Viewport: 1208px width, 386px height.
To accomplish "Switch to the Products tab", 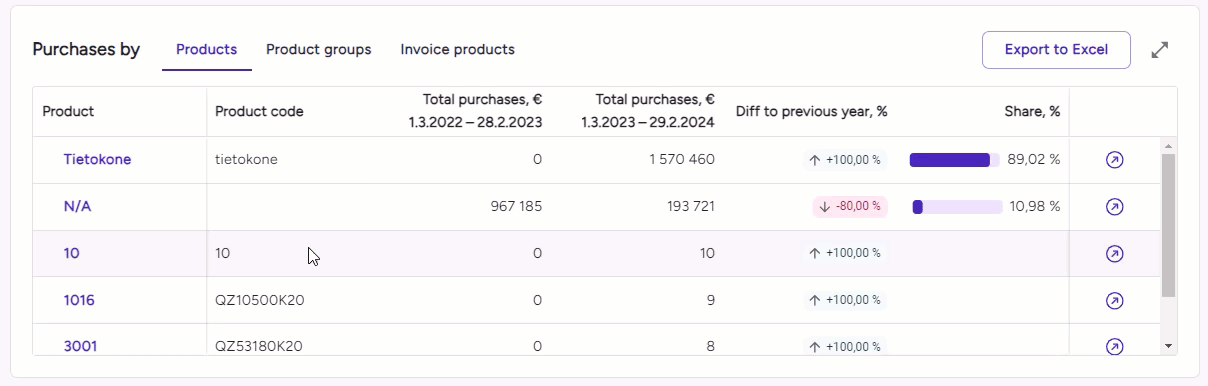I will coord(206,49).
